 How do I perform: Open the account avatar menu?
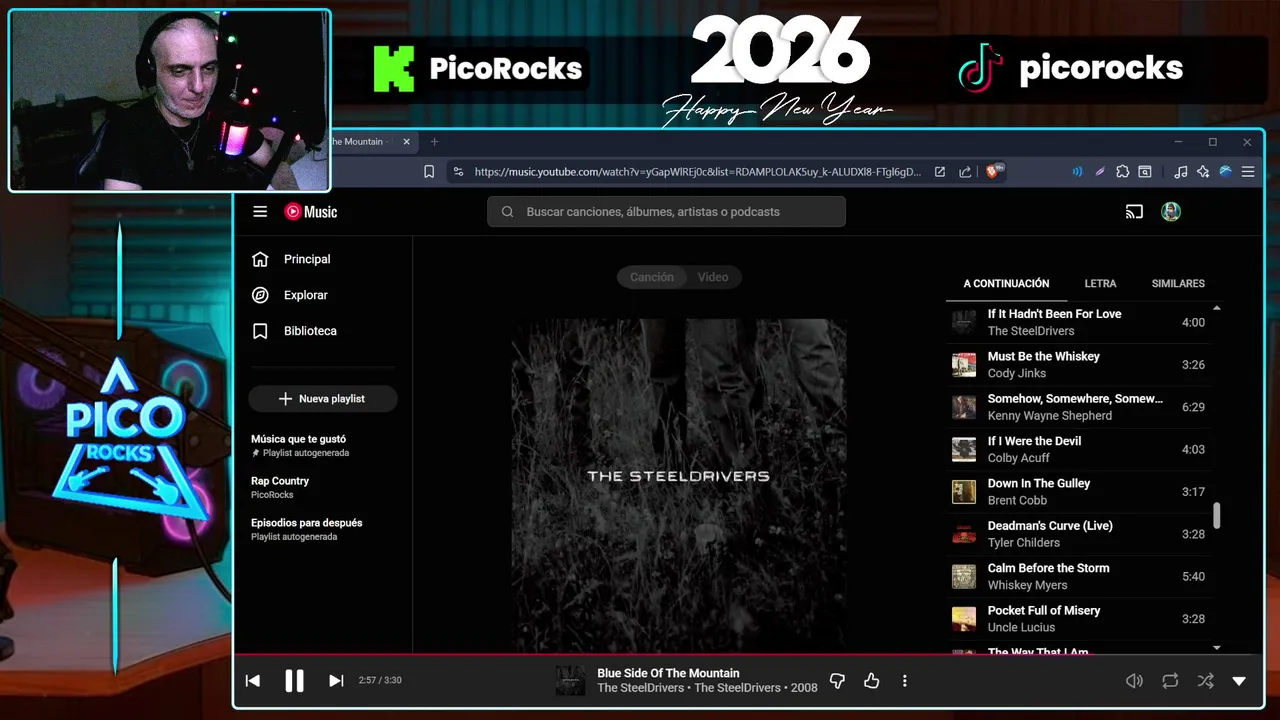tap(1171, 212)
